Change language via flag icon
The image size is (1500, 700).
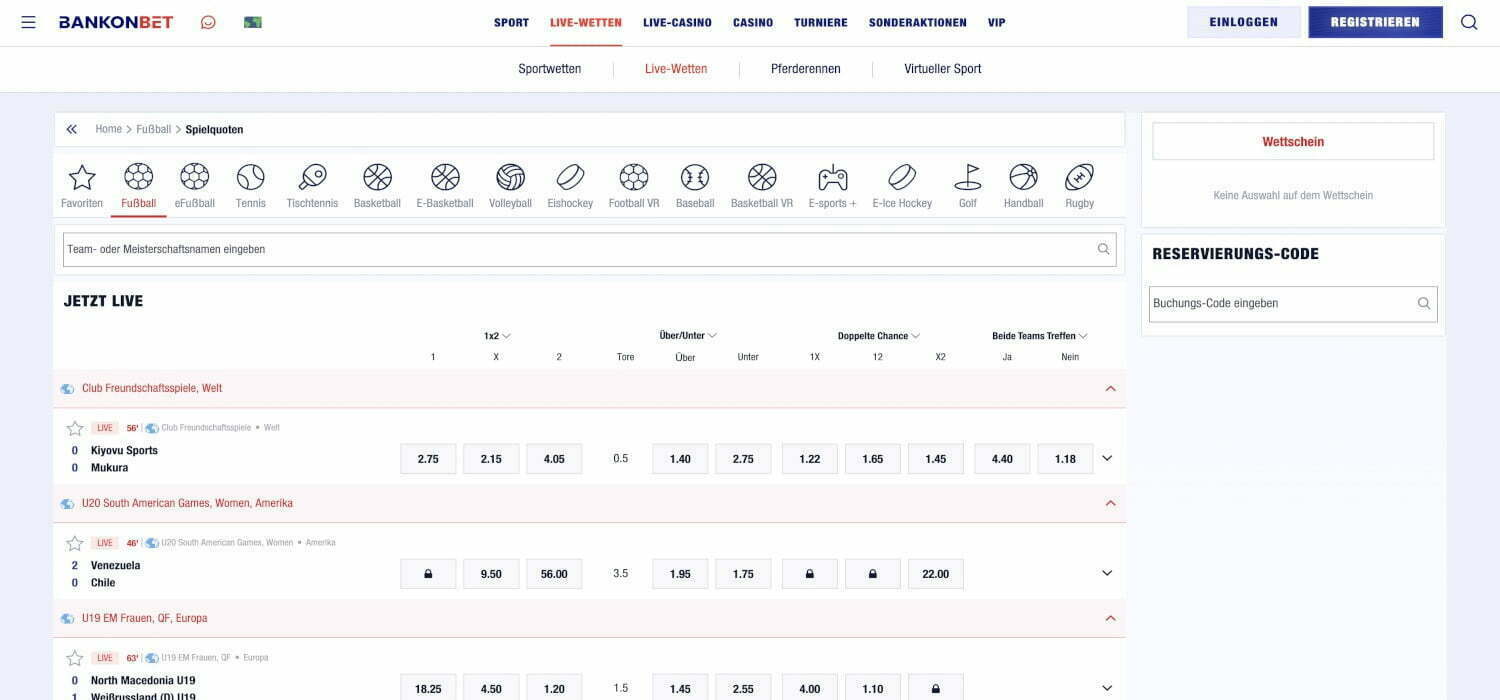coord(253,22)
